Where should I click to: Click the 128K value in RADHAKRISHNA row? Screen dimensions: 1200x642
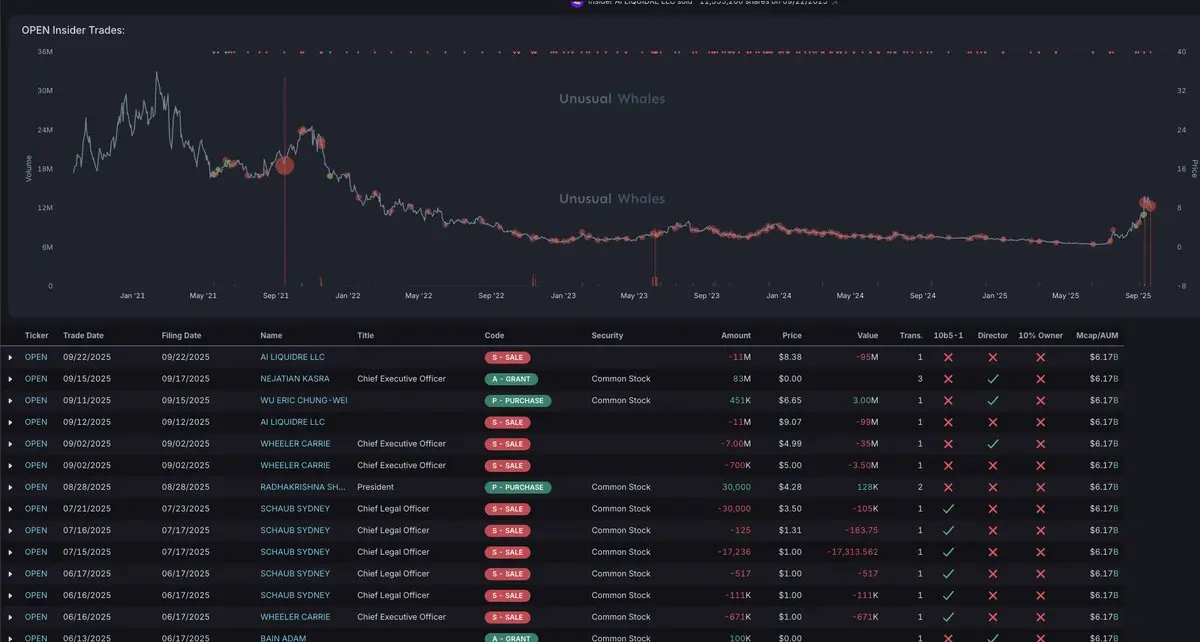(x=867, y=487)
